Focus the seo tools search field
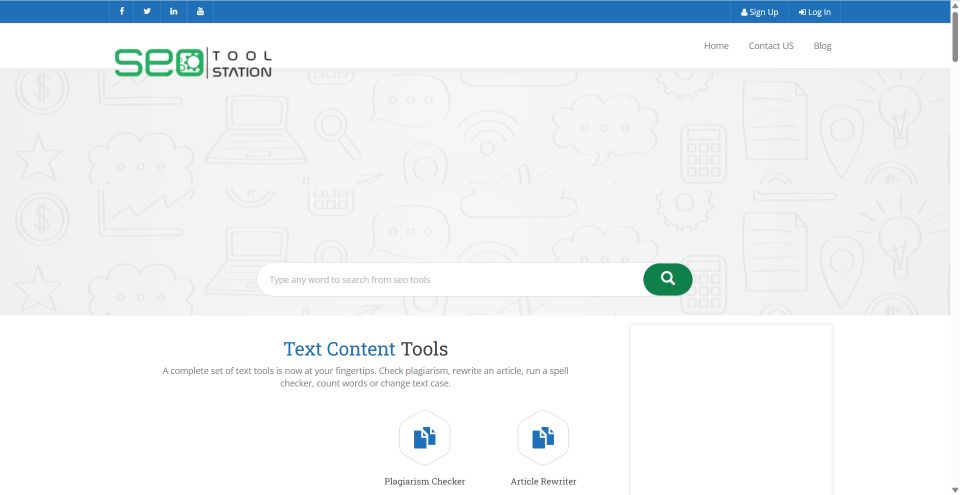Image resolution: width=960 pixels, height=495 pixels. point(450,279)
